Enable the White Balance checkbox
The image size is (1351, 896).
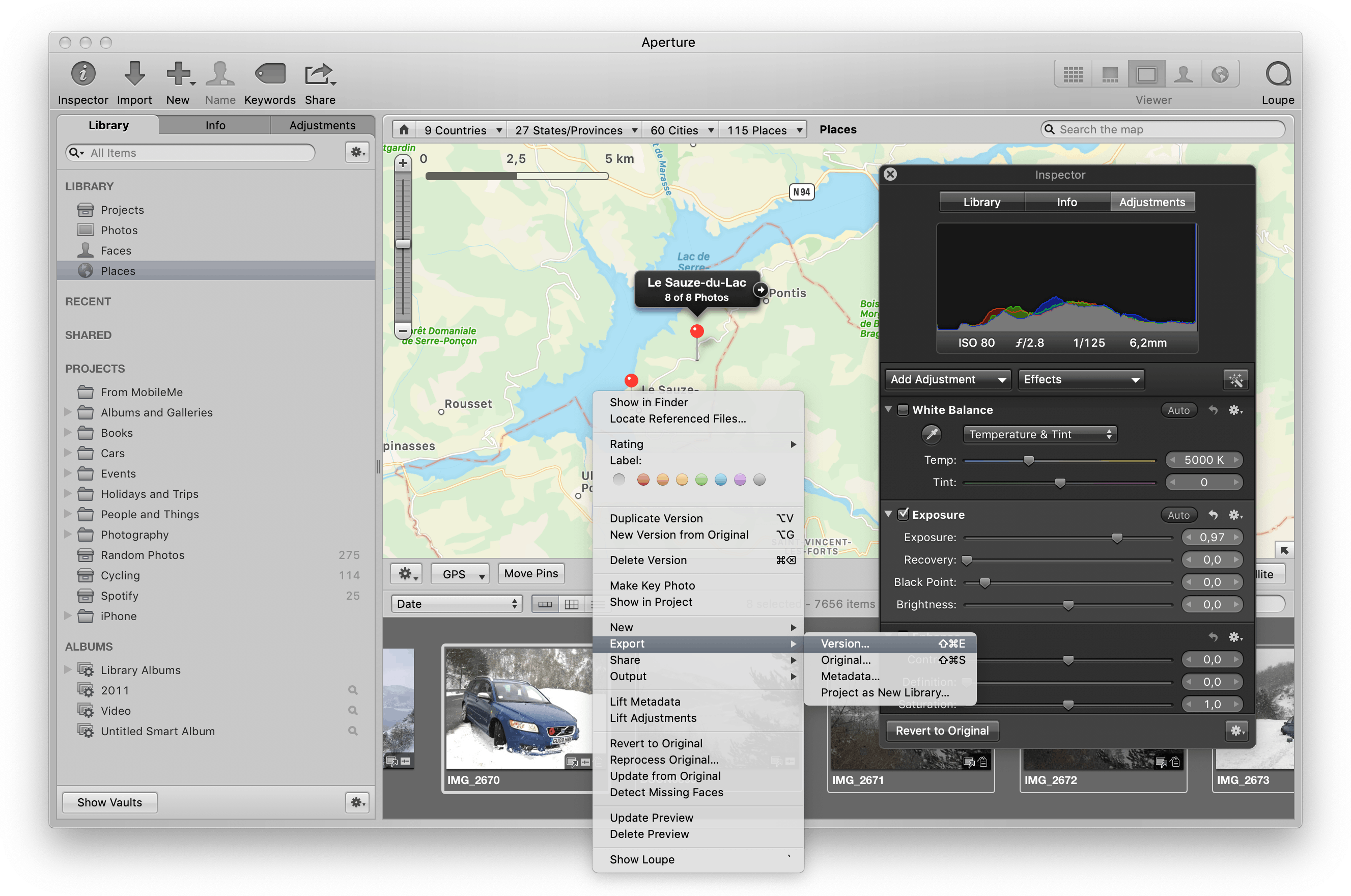click(903, 410)
